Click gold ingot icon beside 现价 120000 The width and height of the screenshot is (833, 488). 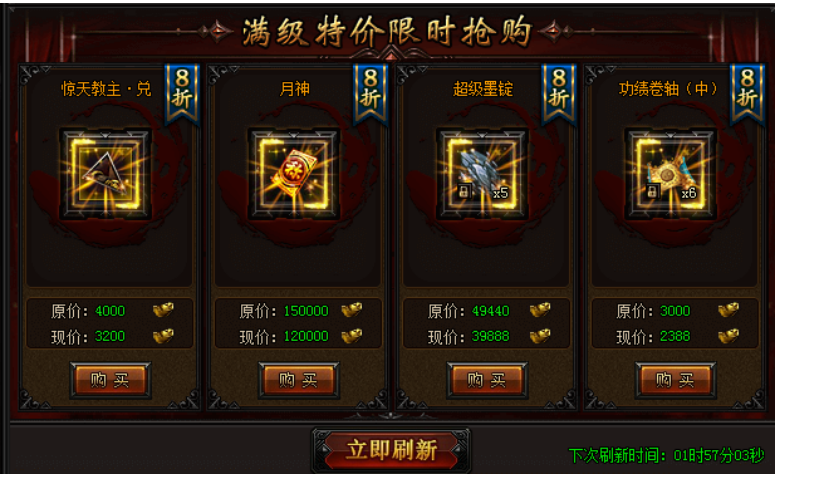(352, 336)
